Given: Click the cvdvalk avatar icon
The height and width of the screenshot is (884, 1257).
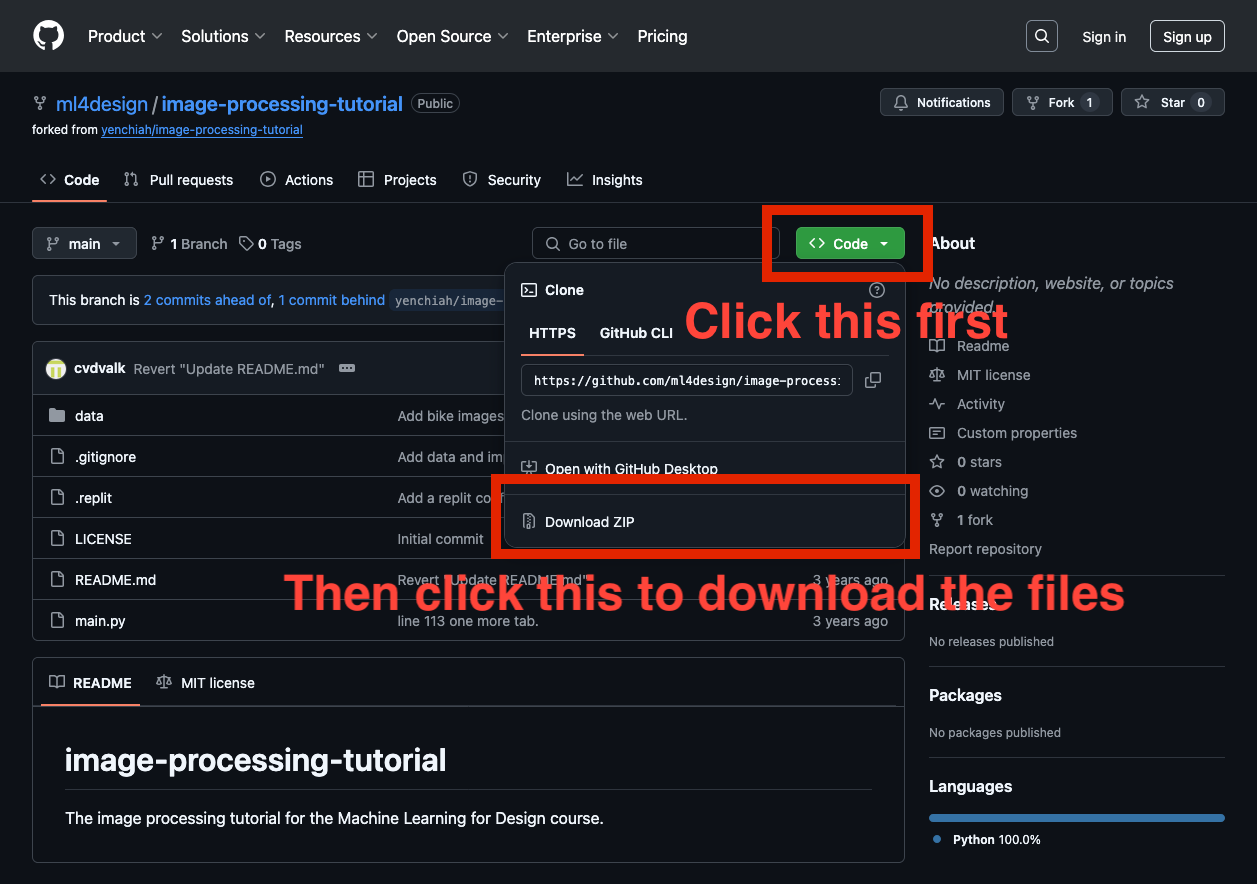Looking at the screenshot, I should (56, 368).
